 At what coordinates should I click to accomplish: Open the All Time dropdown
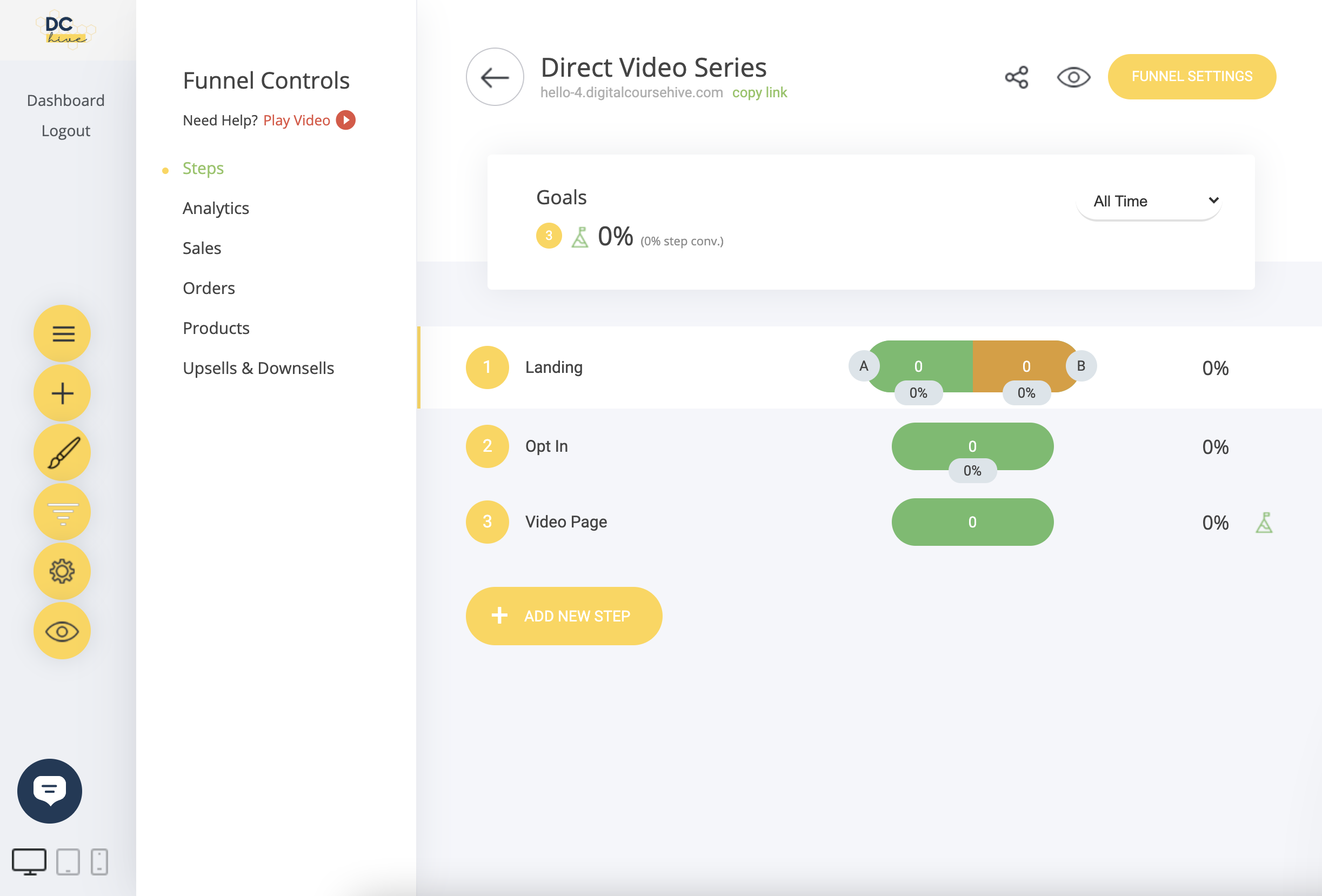tap(1149, 201)
